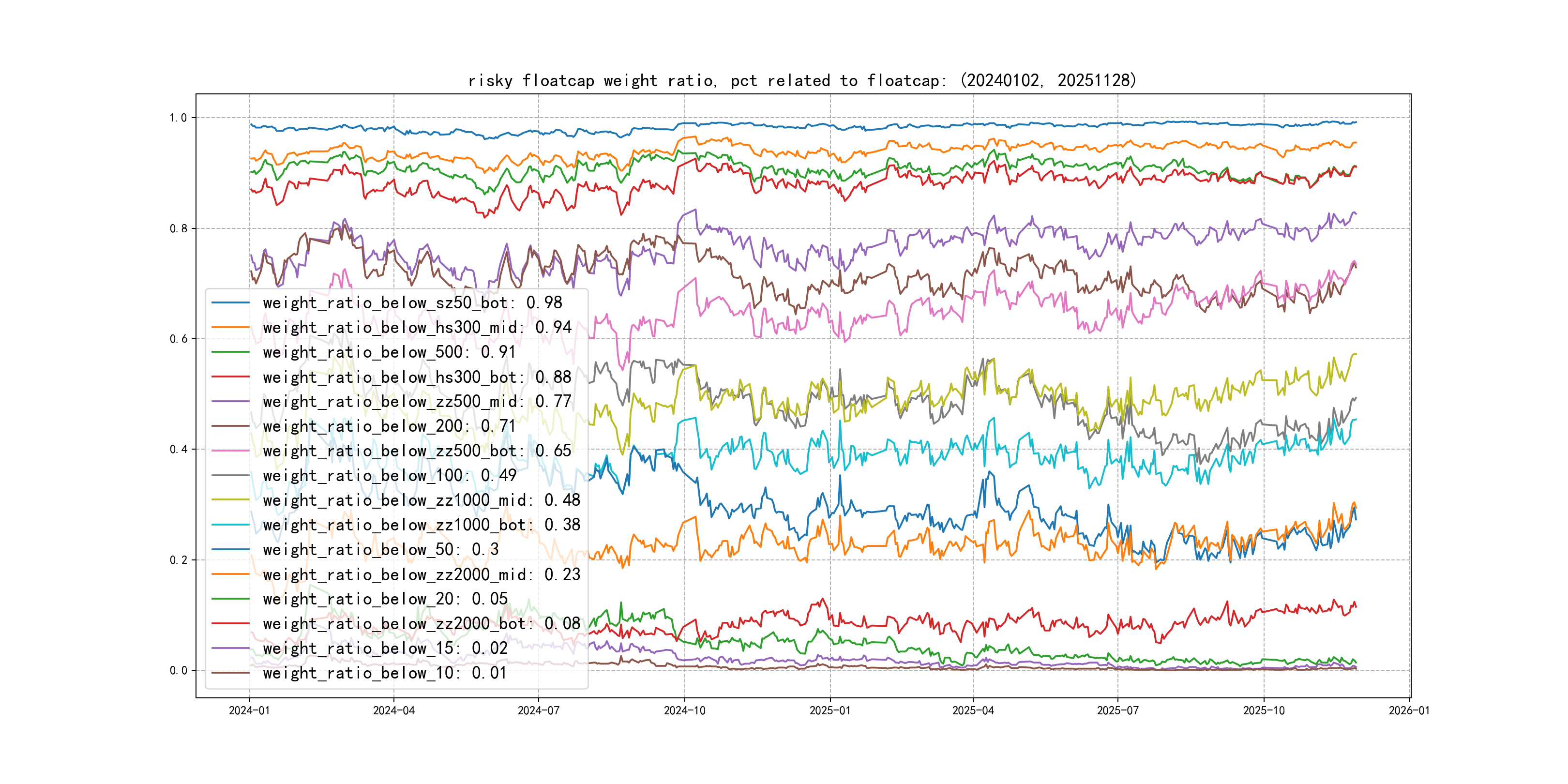
Task: Click the green line swatch for below_20
Action: (230, 599)
